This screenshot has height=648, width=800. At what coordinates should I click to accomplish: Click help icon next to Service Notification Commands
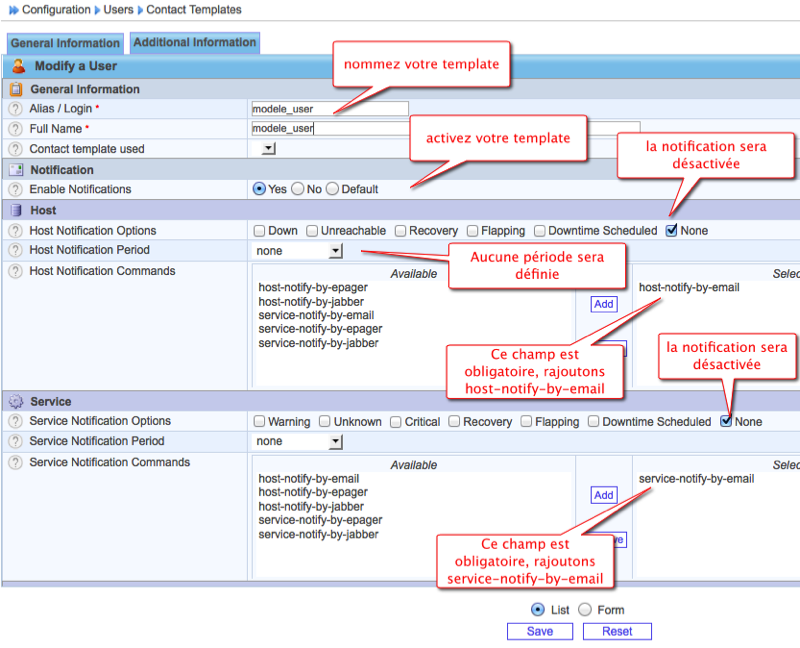click(15, 463)
